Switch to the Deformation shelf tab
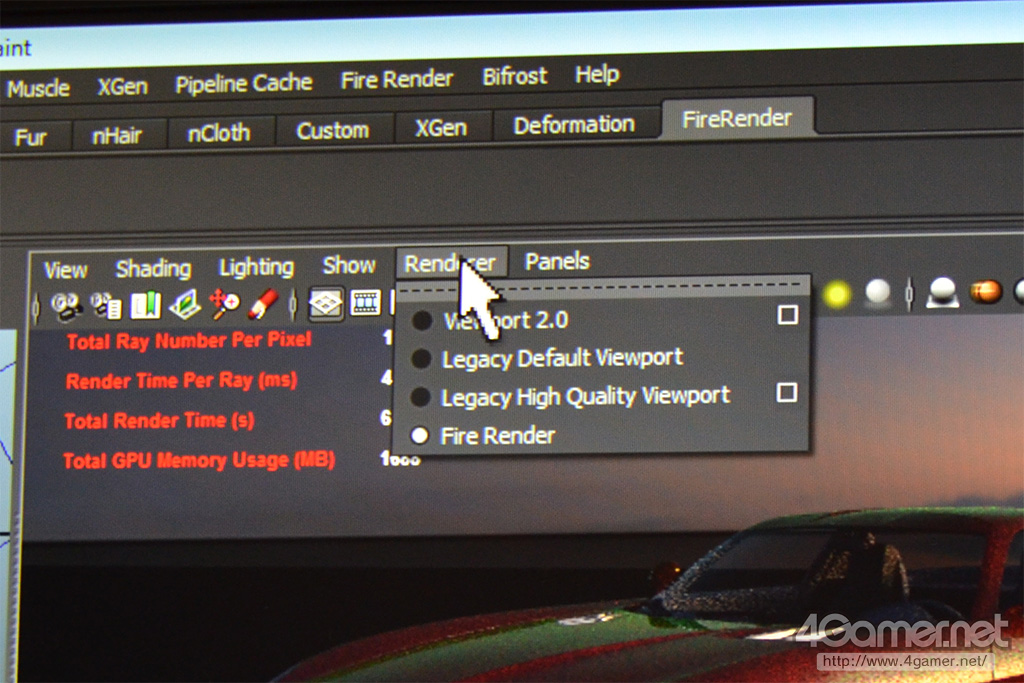The width and height of the screenshot is (1024, 683). 574,125
